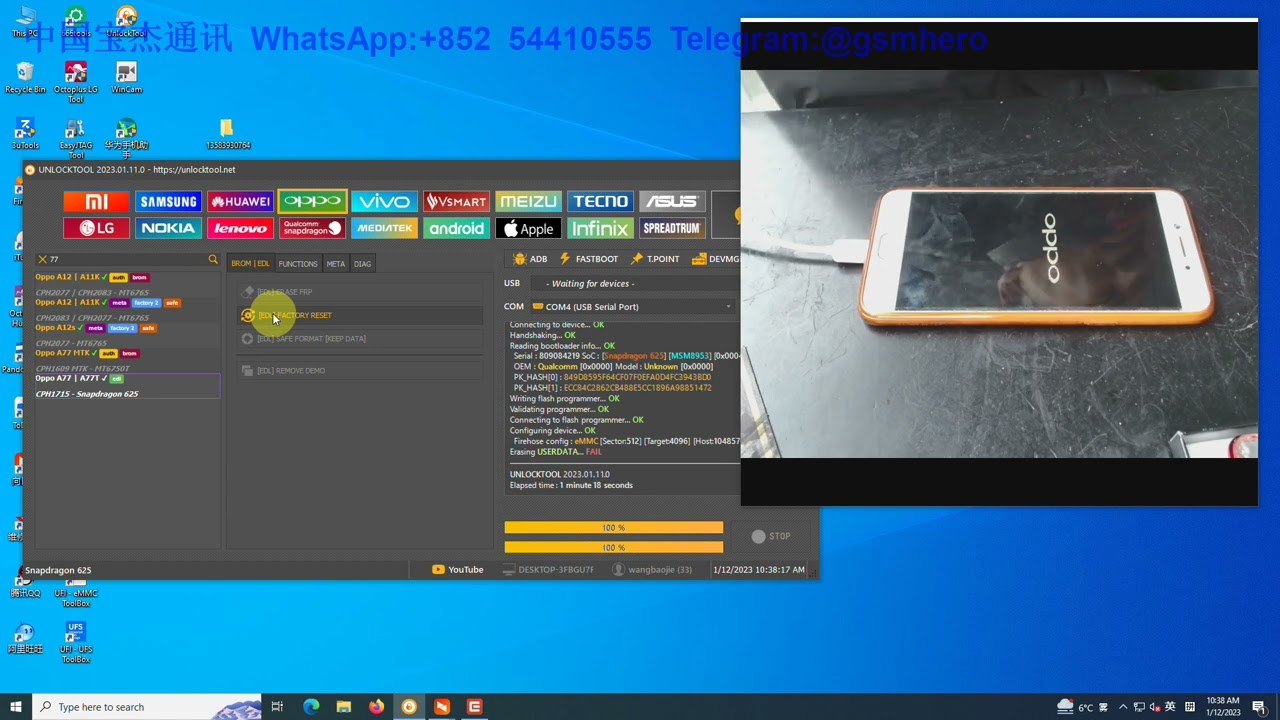The image size is (1280, 720).
Task: Open Microsoft Edge from the taskbar
Action: click(311, 707)
